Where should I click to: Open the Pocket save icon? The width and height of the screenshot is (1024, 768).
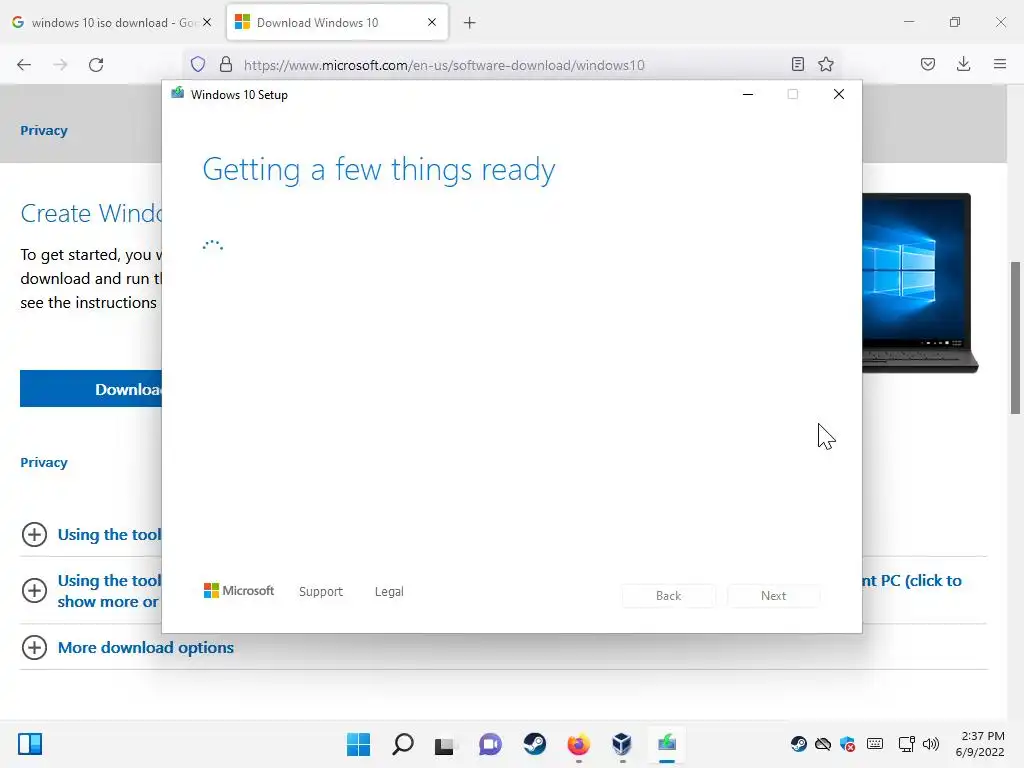point(928,64)
